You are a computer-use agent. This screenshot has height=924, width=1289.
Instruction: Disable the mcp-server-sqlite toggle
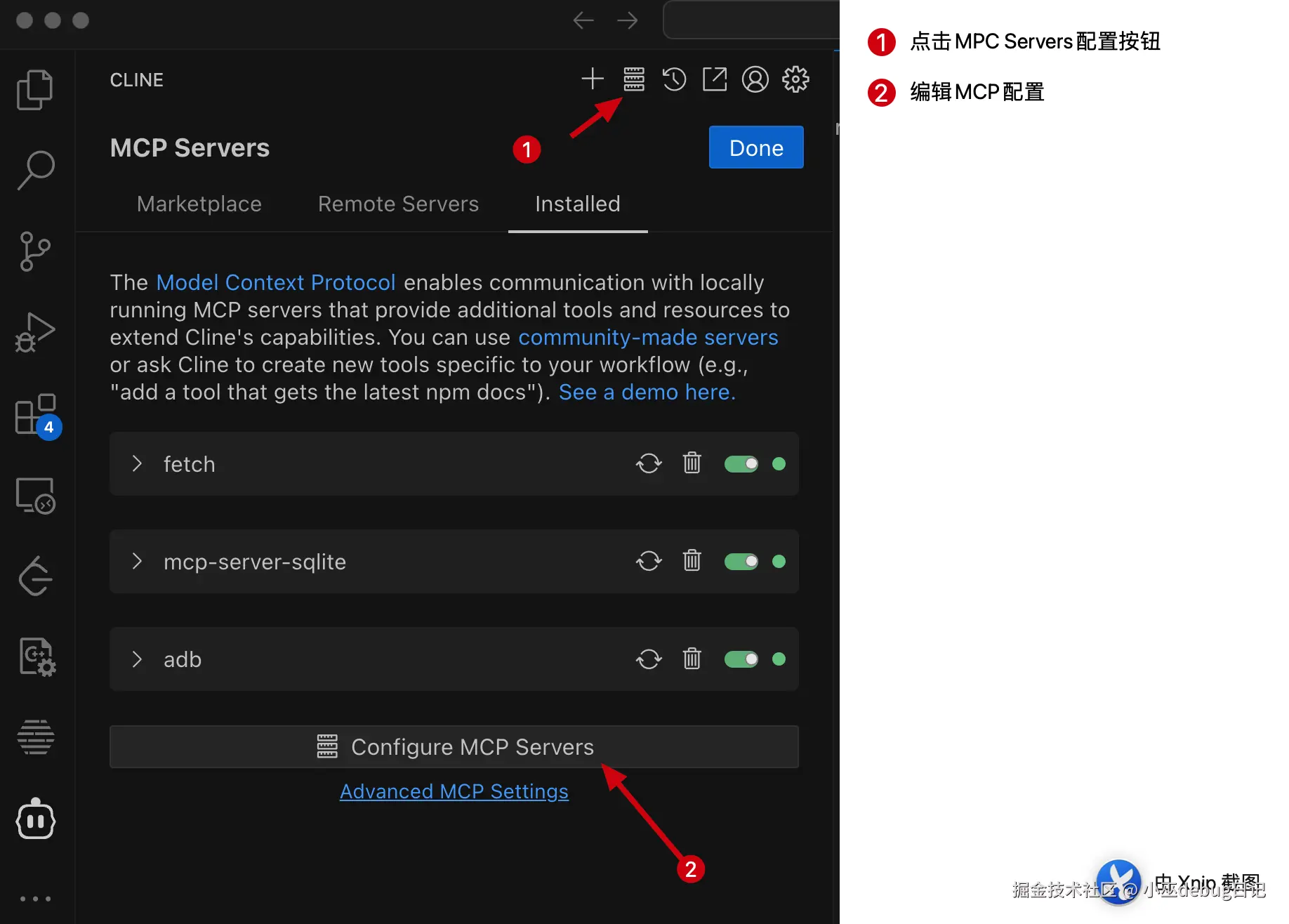[x=741, y=561]
